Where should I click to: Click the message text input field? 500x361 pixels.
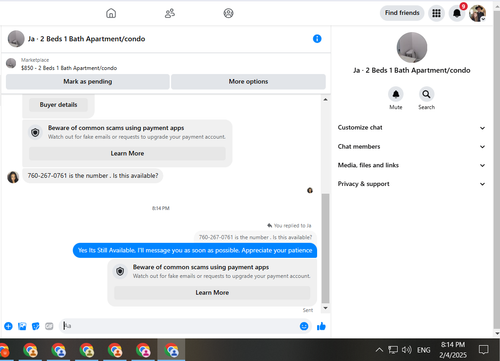click(180, 326)
